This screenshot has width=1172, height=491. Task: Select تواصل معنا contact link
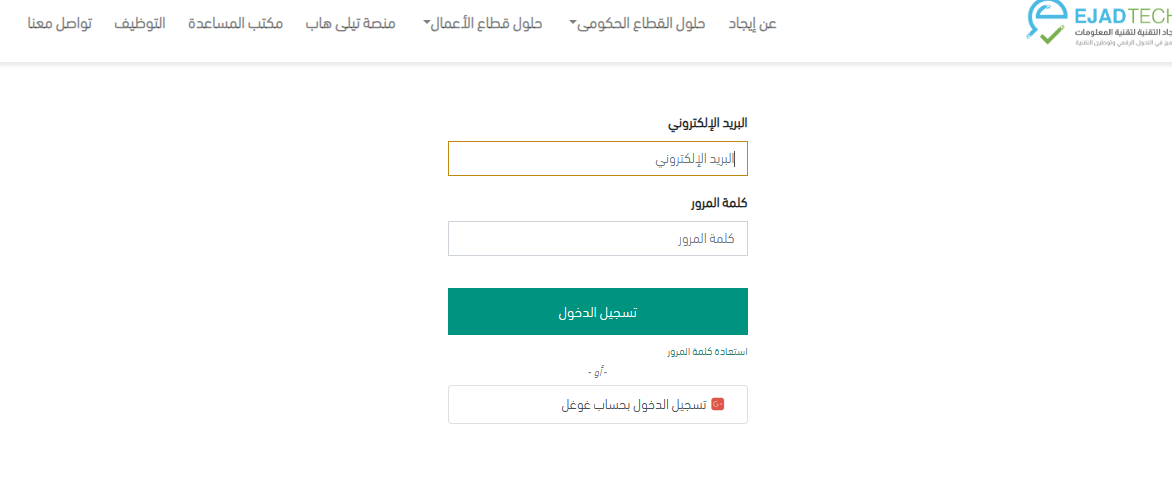(60, 23)
